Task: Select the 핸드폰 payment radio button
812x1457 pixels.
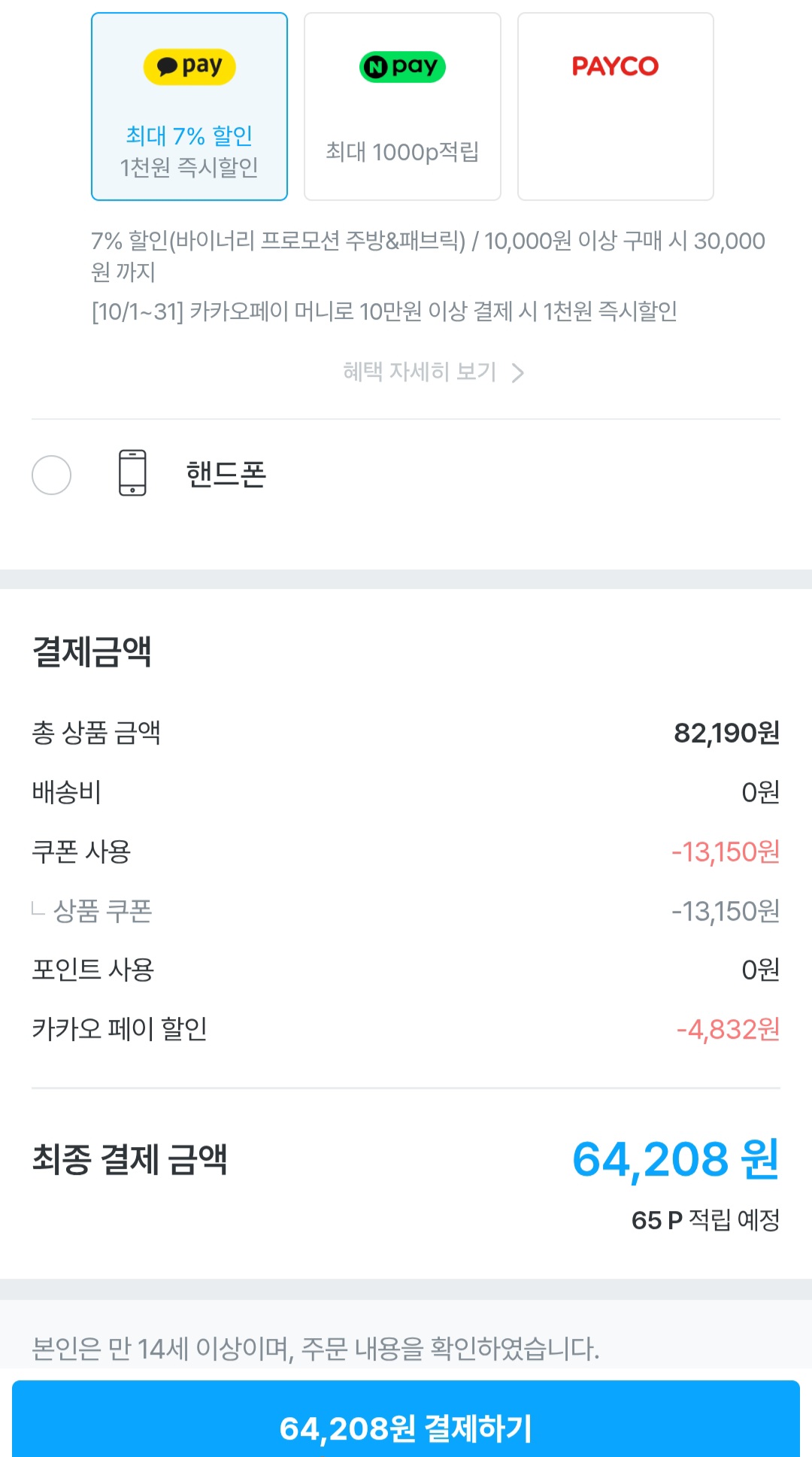Action: 52,475
